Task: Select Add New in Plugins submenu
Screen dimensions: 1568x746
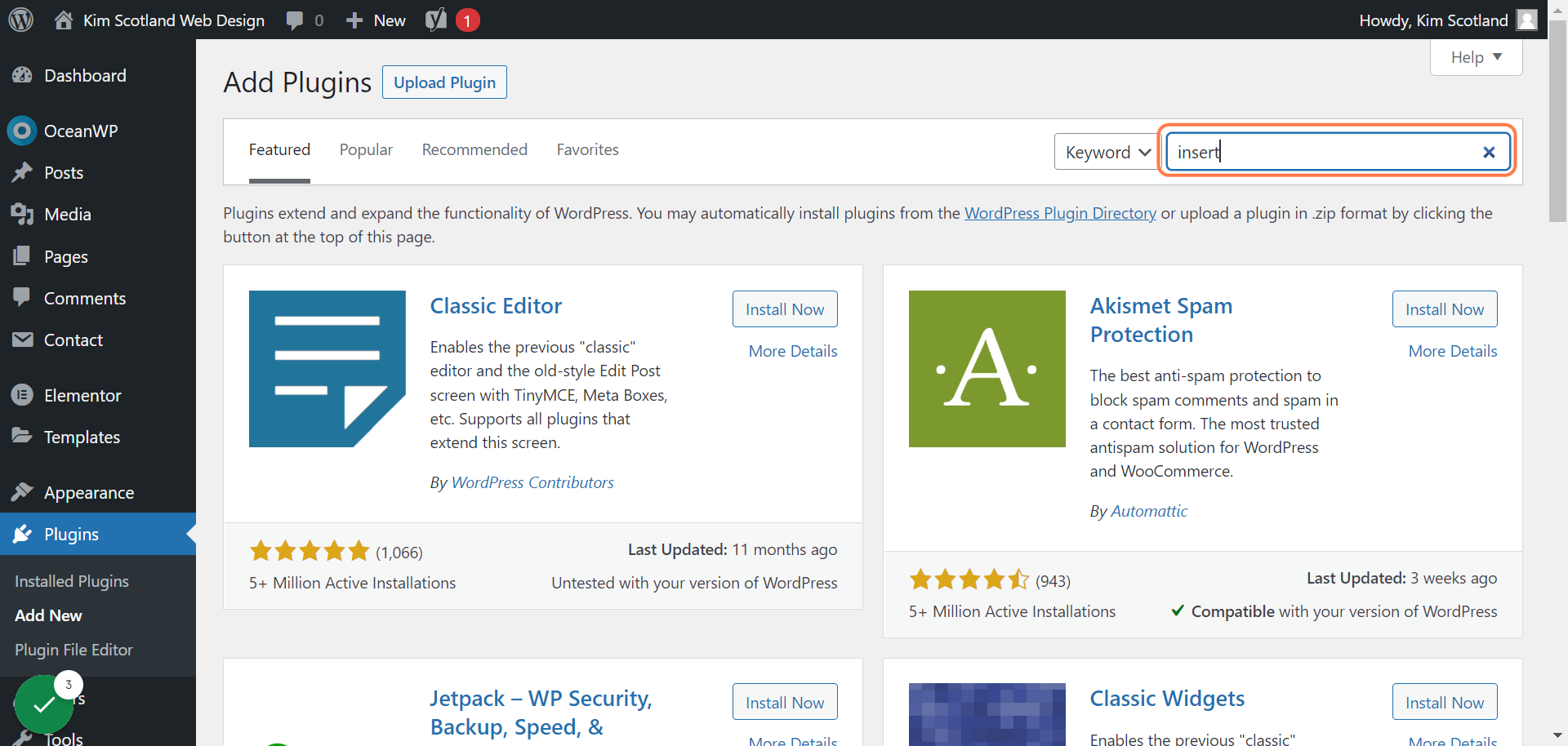Action: coord(48,615)
